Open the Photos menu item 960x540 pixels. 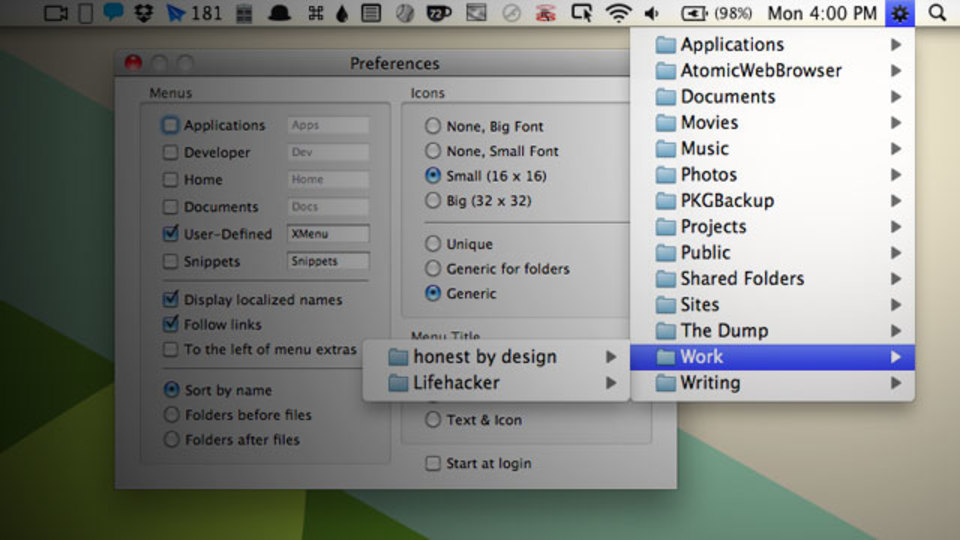[x=773, y=175]
